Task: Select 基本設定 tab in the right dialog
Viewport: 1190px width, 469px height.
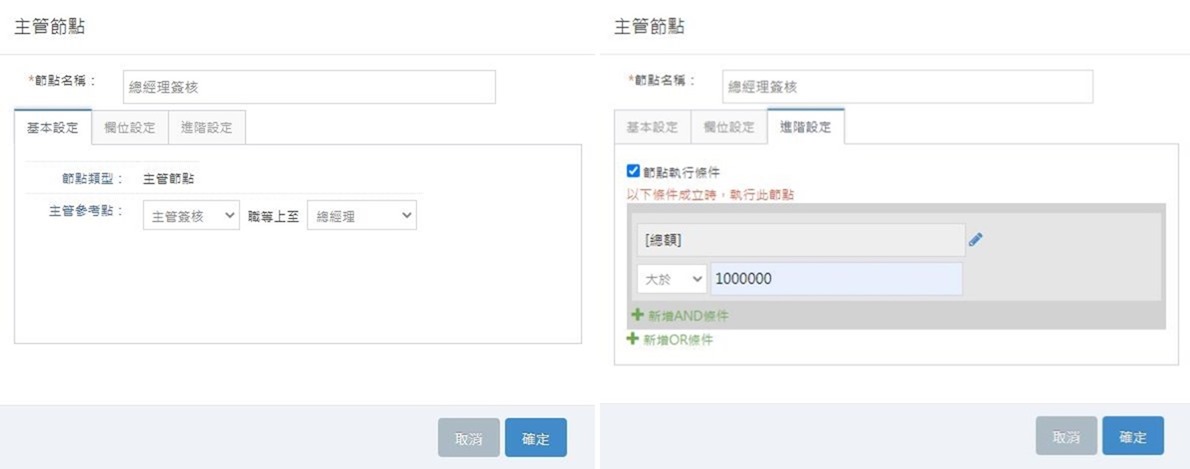Action: point(651,127)
